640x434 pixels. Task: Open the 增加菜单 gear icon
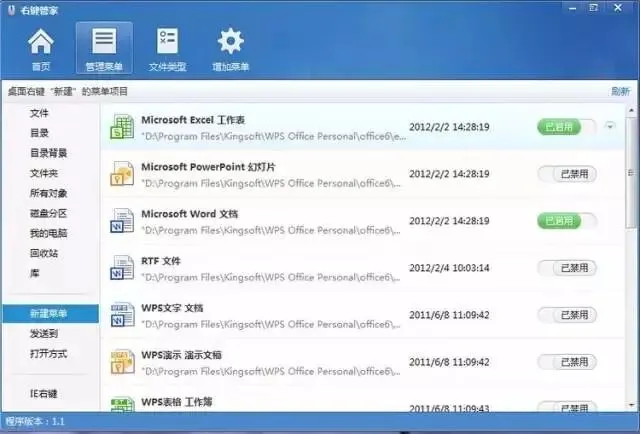pyautogui.click(x=231, y=49)
